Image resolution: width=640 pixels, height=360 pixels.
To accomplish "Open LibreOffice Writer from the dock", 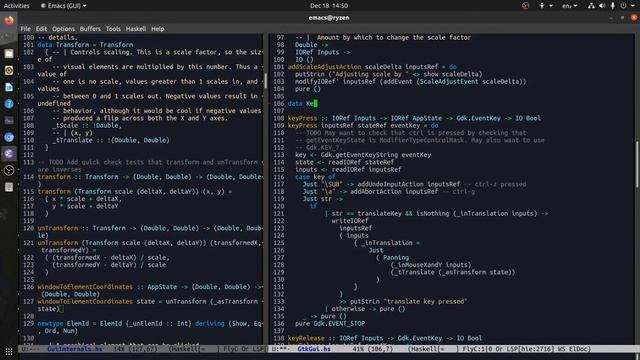I will point(9,87).
